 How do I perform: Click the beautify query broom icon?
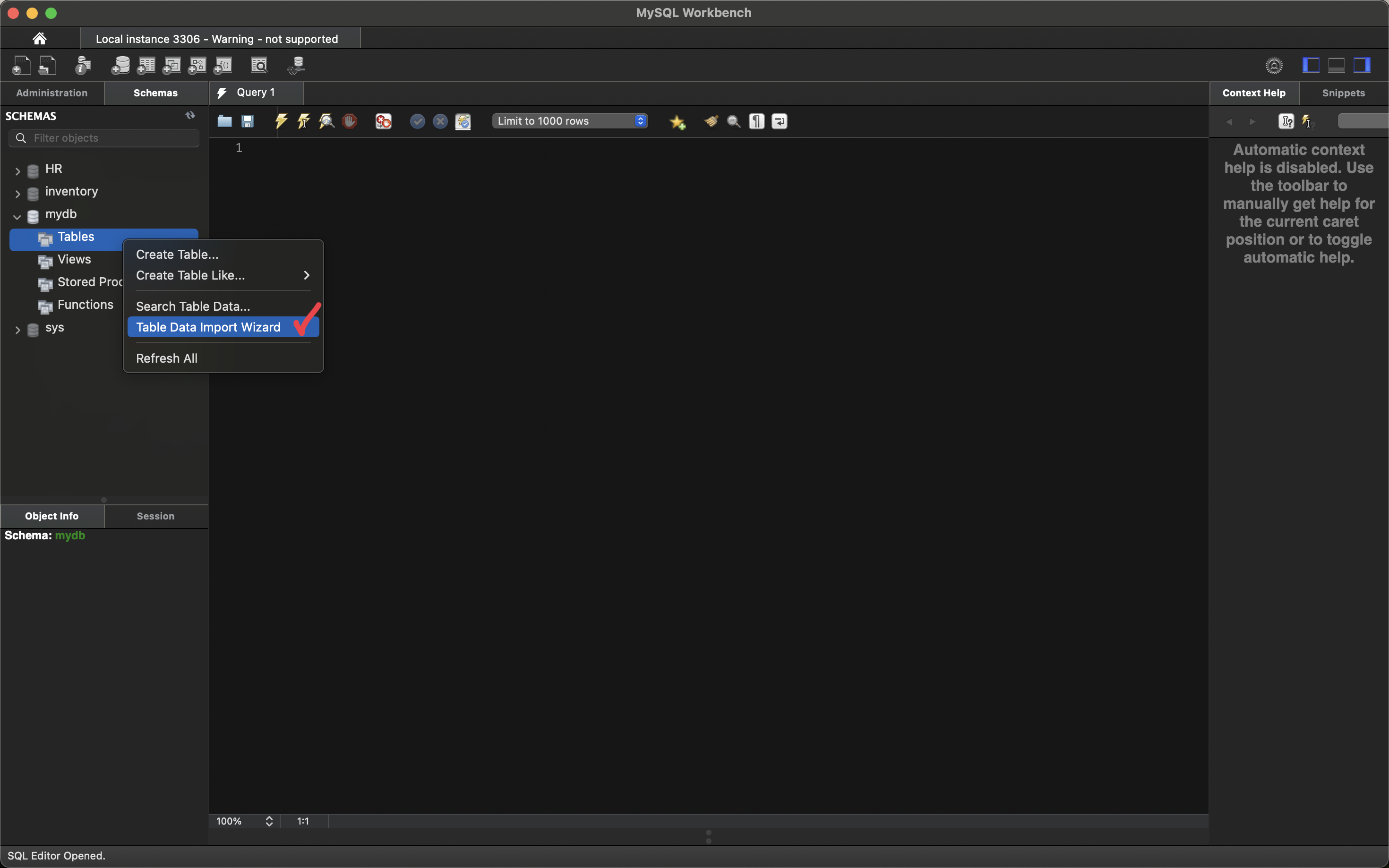coord(711,121)
